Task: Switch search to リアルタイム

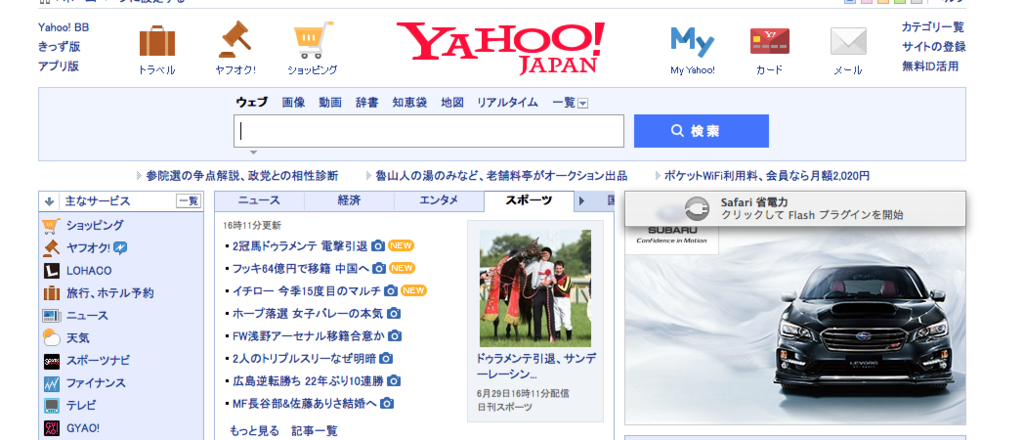Action: (507, 102)
